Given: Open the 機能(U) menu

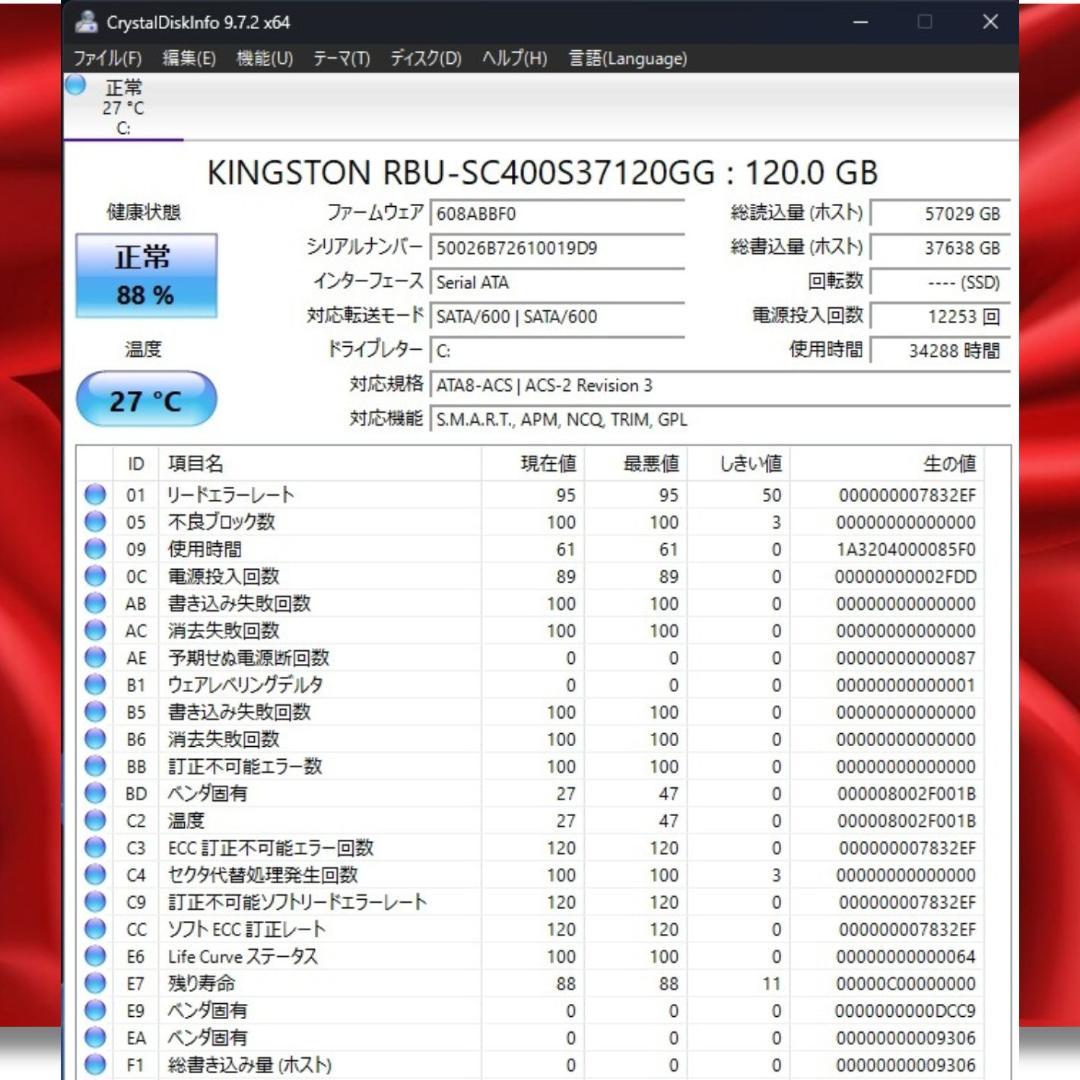Looking at the screenshot, I should pyautogui.click(x=264, y=59).
